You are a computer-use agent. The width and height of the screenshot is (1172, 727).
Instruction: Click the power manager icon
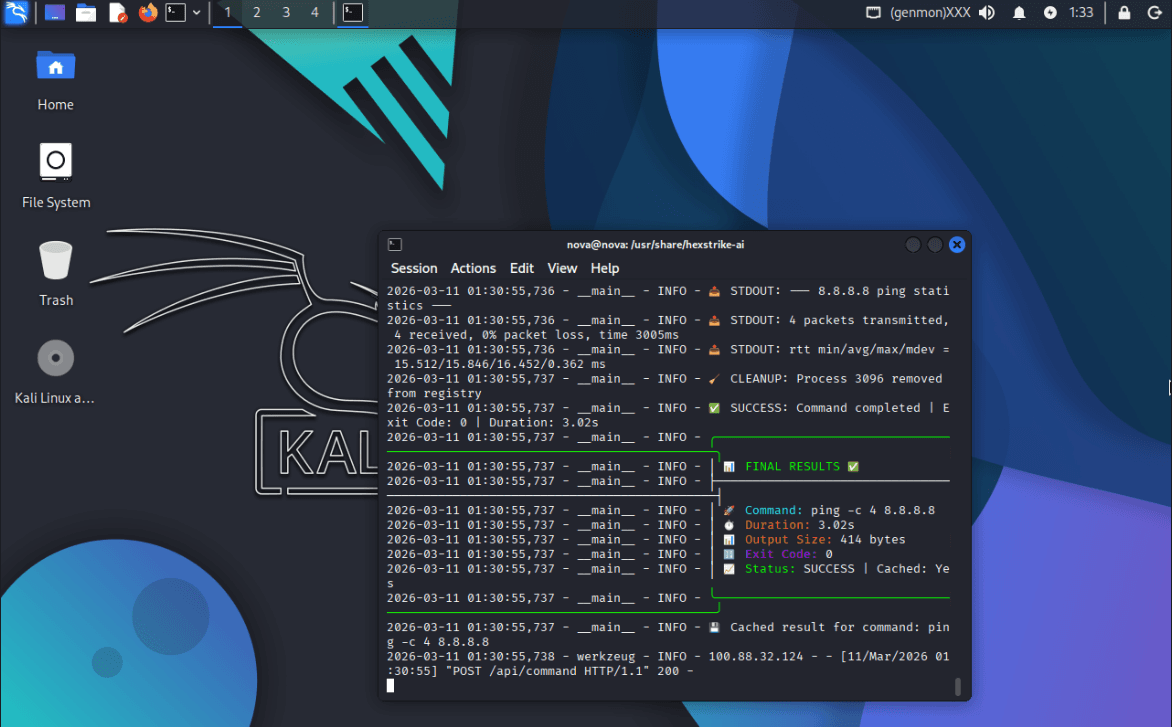(1050, 13)
